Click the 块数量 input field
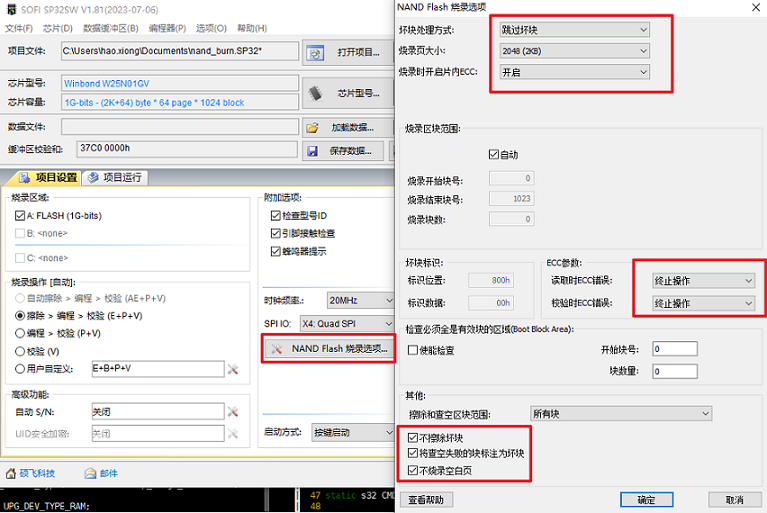 [675, 371]
